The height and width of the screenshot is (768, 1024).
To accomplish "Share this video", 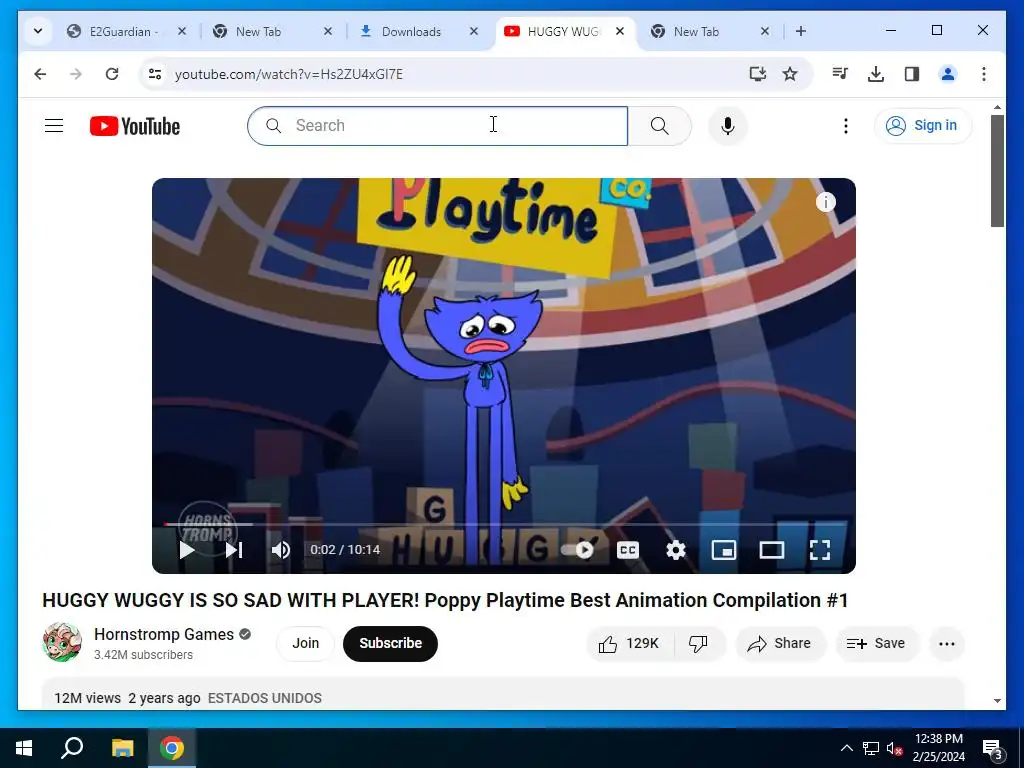I will coord(780,644).
